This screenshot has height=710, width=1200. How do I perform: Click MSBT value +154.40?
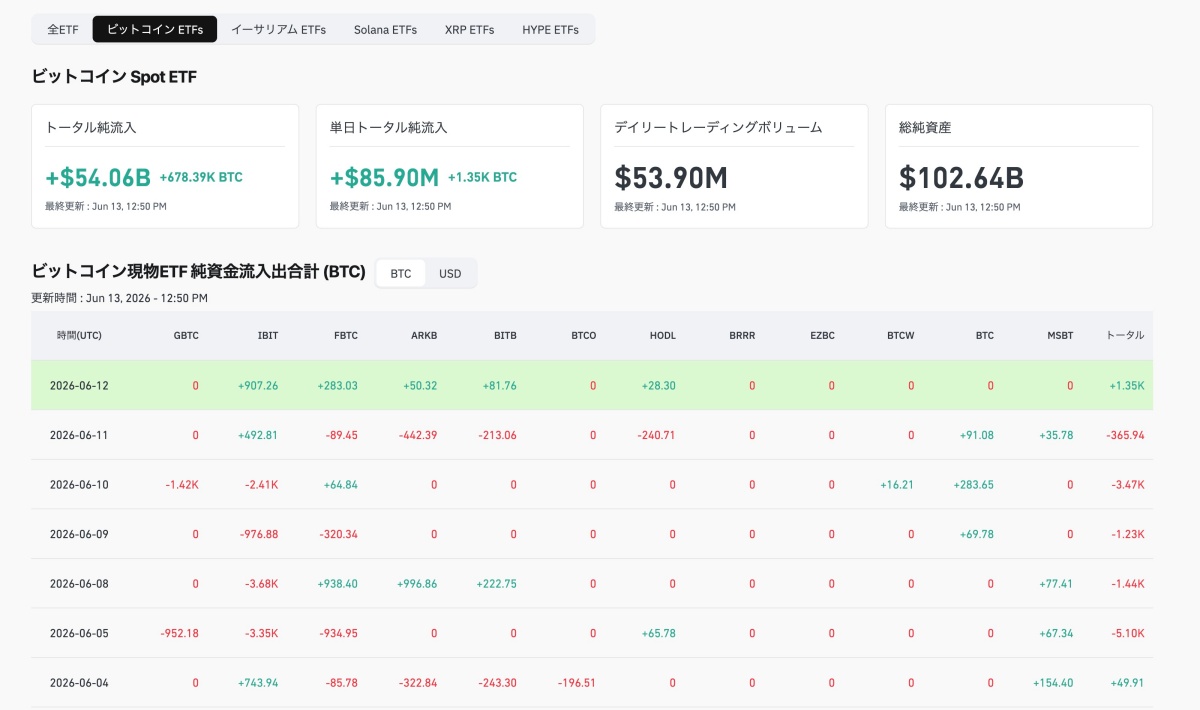tap(1053, 683)
